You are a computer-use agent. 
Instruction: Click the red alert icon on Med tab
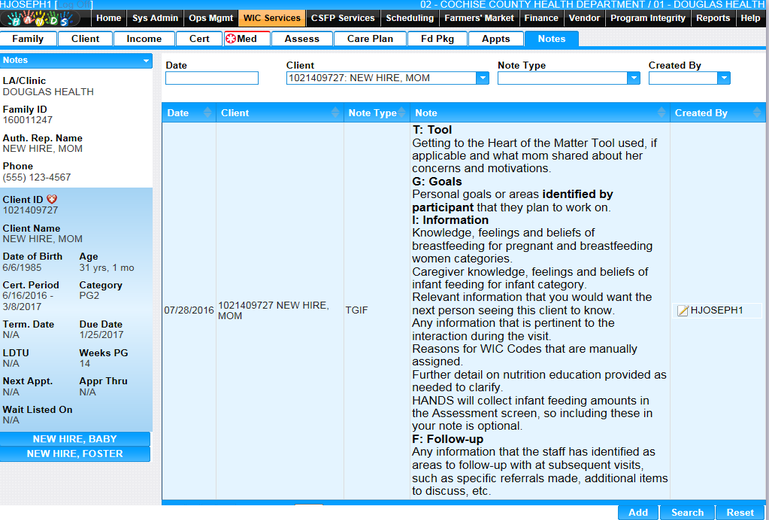pyautogui.click(x=231, y=39)
